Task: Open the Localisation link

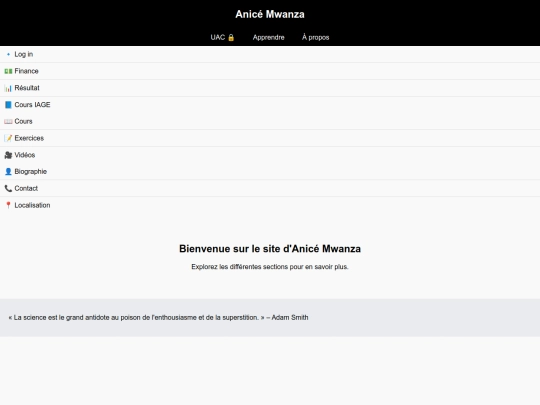Action: (32, 205)
